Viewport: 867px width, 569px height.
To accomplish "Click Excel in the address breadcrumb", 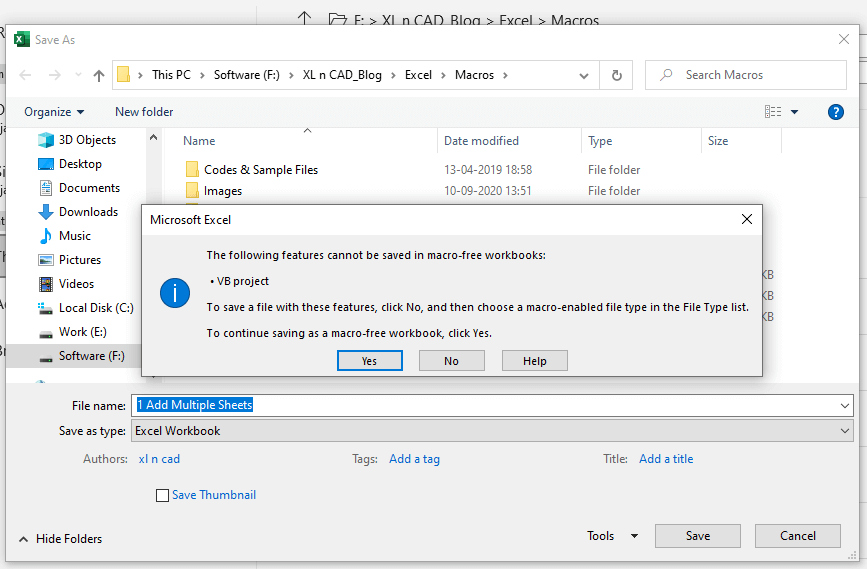I will coord(418,75).
